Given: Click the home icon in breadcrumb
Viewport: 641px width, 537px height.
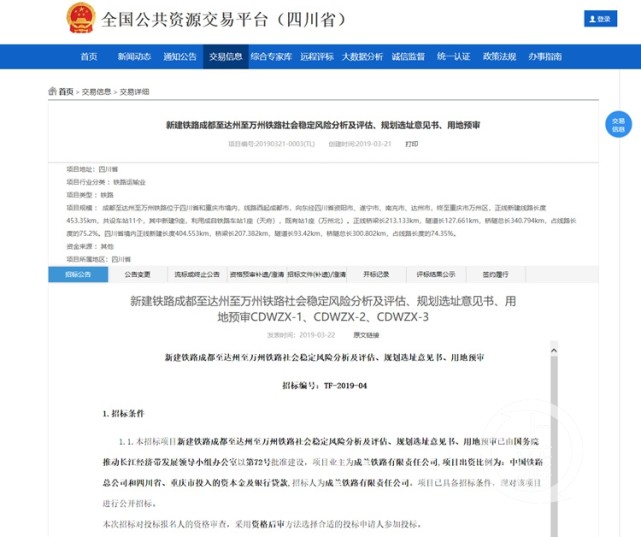Looking at the screenshot, I should click(52, 91).
